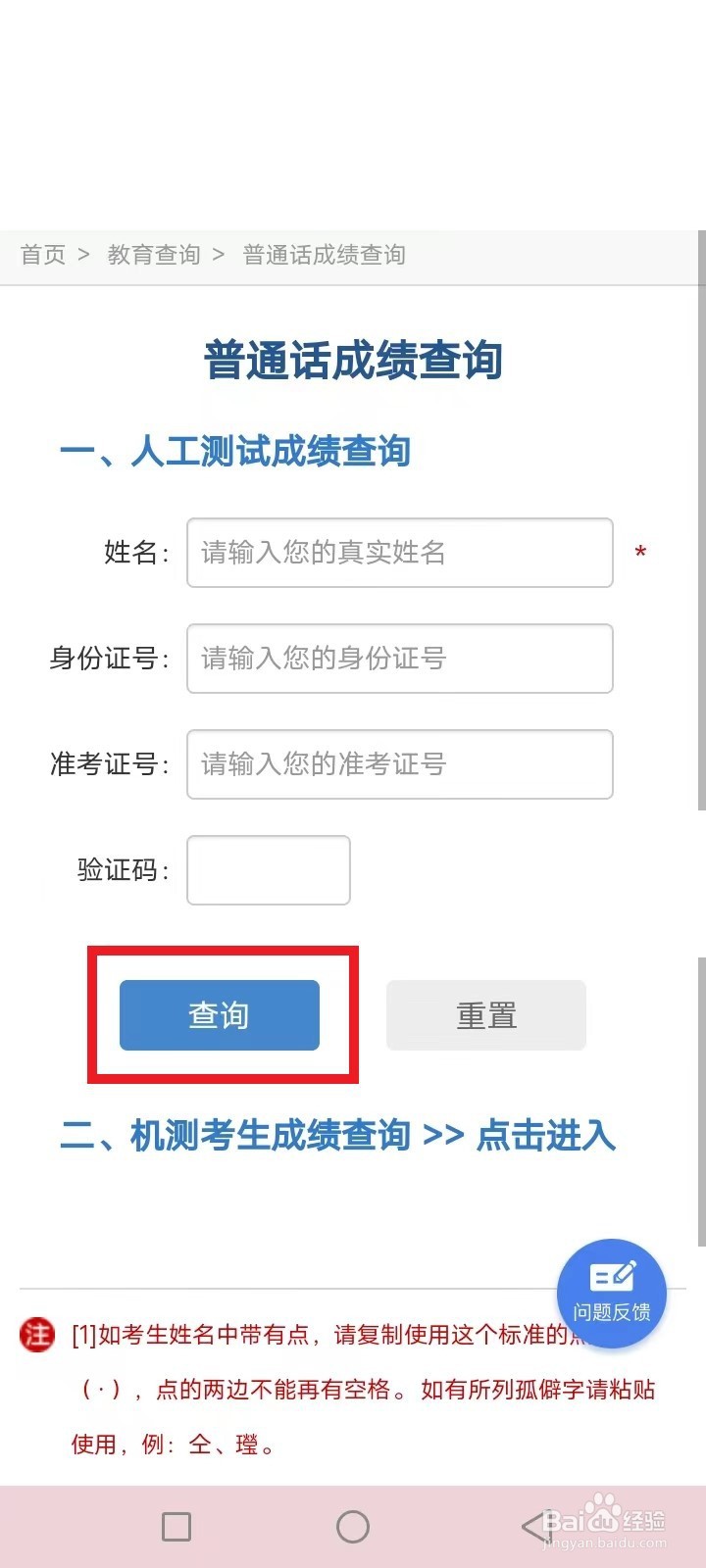
Task: Tap the Android home circle icon
Action: pos(353,1526)
